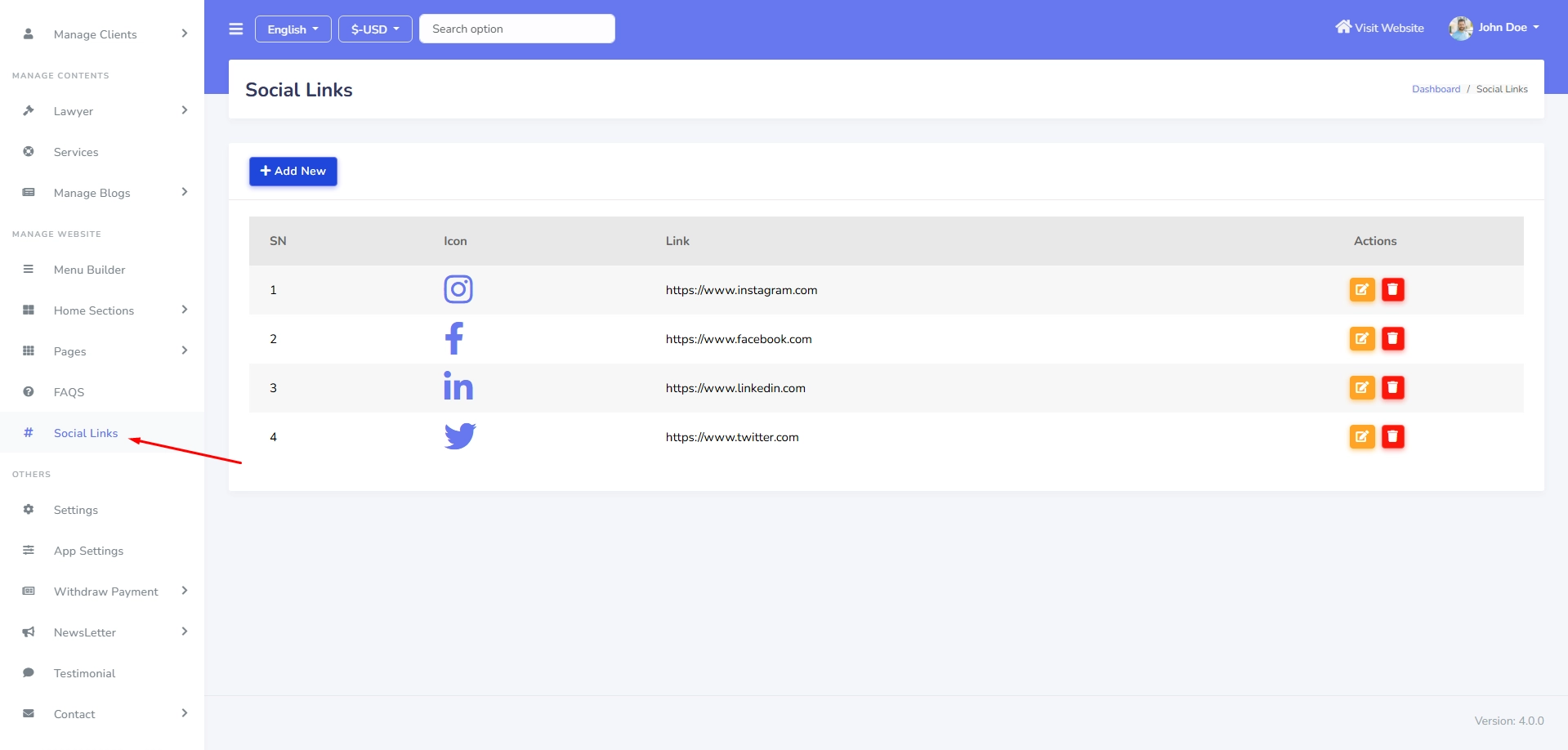Image resolution: width=1568 pixels, height=750 pixels.
Task: Click the https://www.instagram.com link text
Action: coord(741,290)
